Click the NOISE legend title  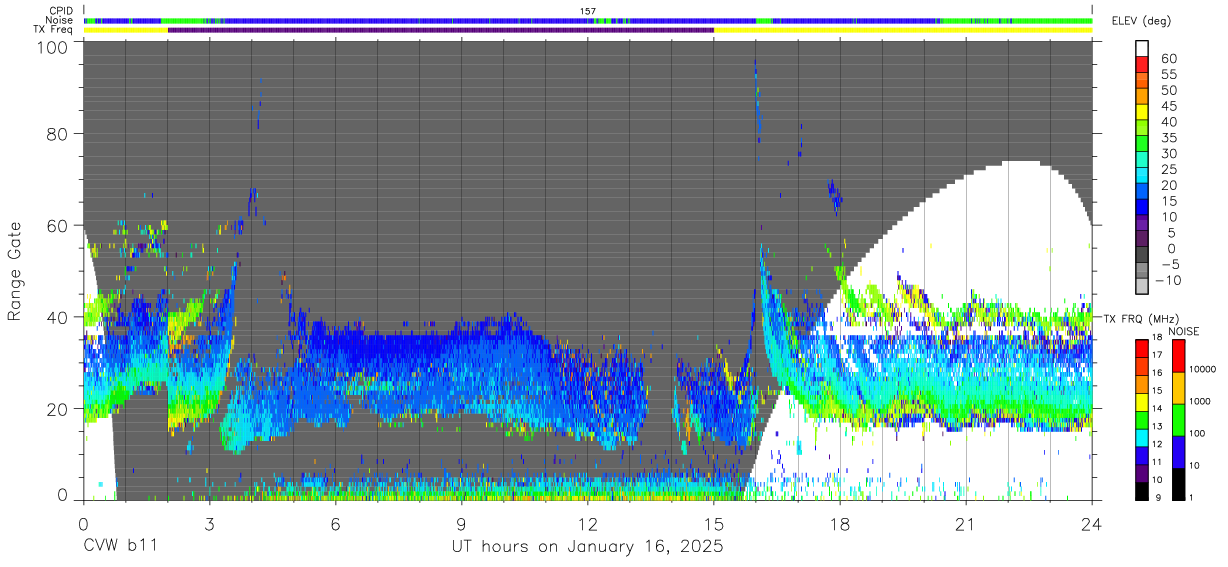point(1184,331)
